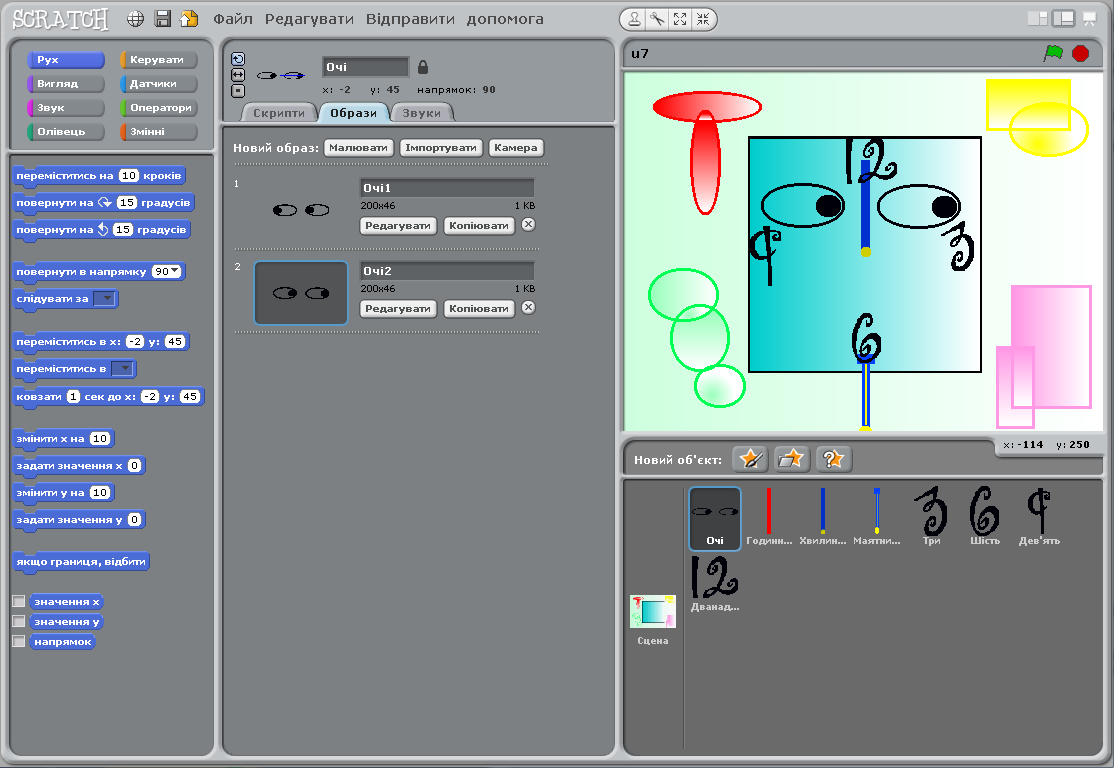
Task: Click the globe language icon
Action: [136, 19]
